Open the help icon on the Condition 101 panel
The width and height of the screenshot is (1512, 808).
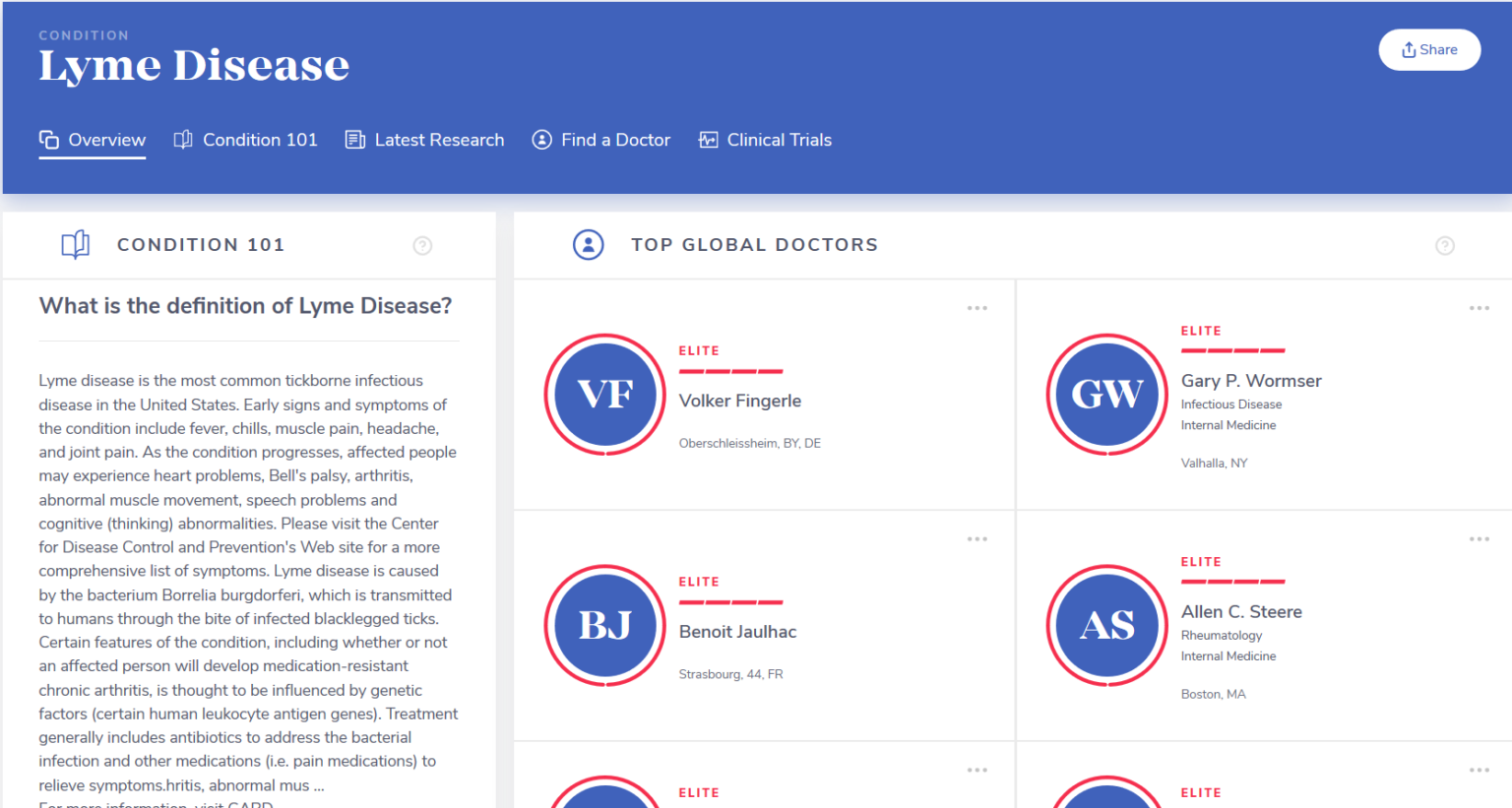pos(422,245)
